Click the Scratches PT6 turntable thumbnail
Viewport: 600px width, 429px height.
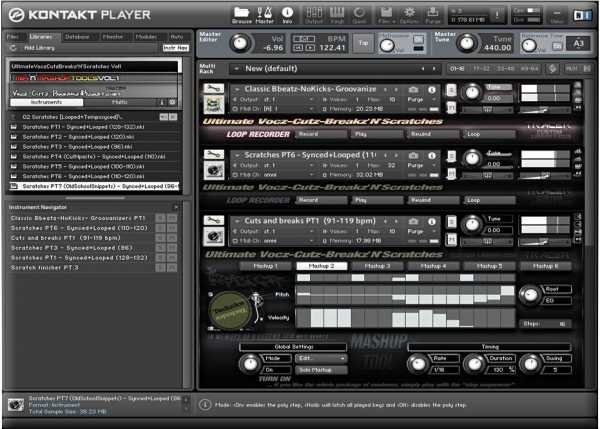[x=214, y=171]
